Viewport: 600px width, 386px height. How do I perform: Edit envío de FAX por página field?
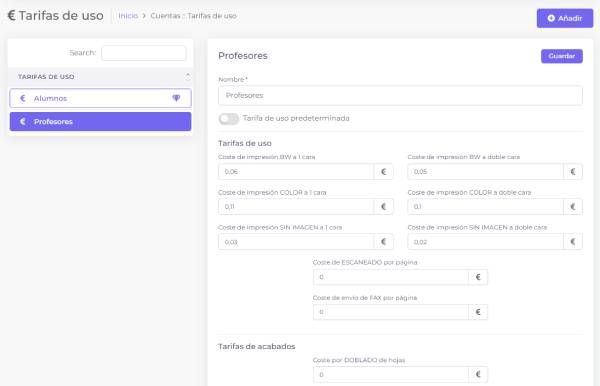coord(391,312)
